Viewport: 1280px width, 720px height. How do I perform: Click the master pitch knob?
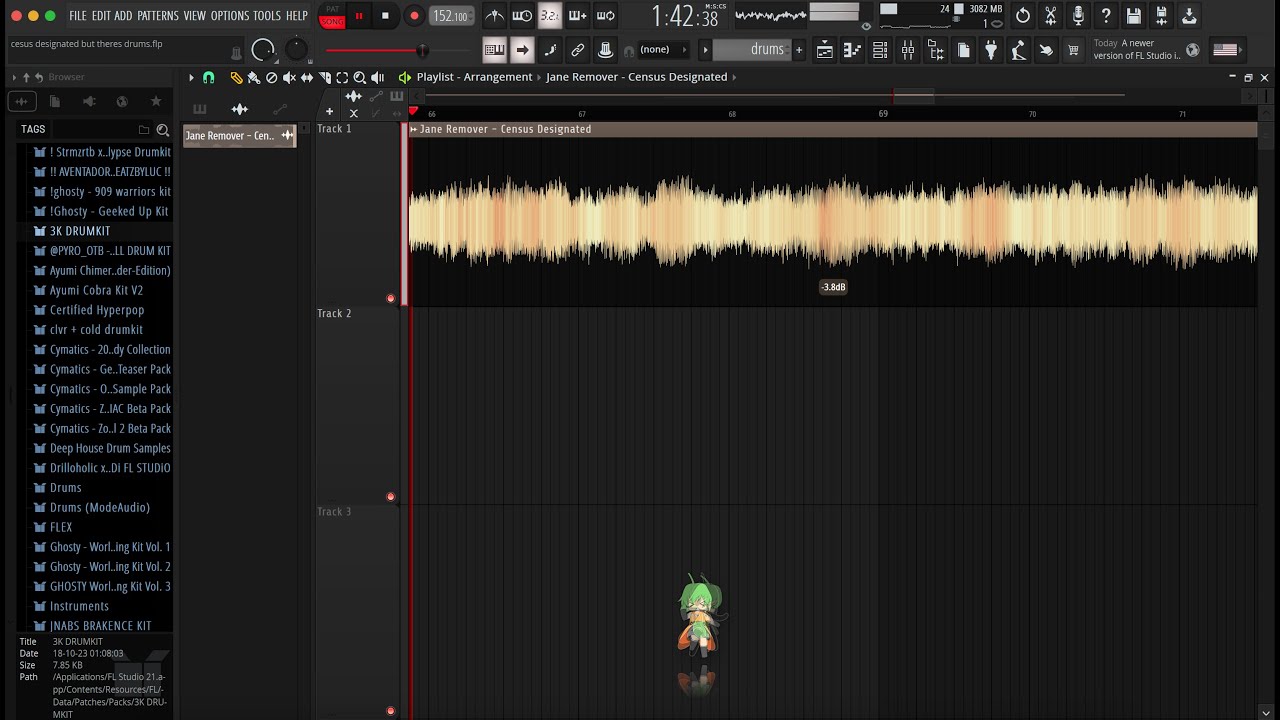tap(297, 50)
